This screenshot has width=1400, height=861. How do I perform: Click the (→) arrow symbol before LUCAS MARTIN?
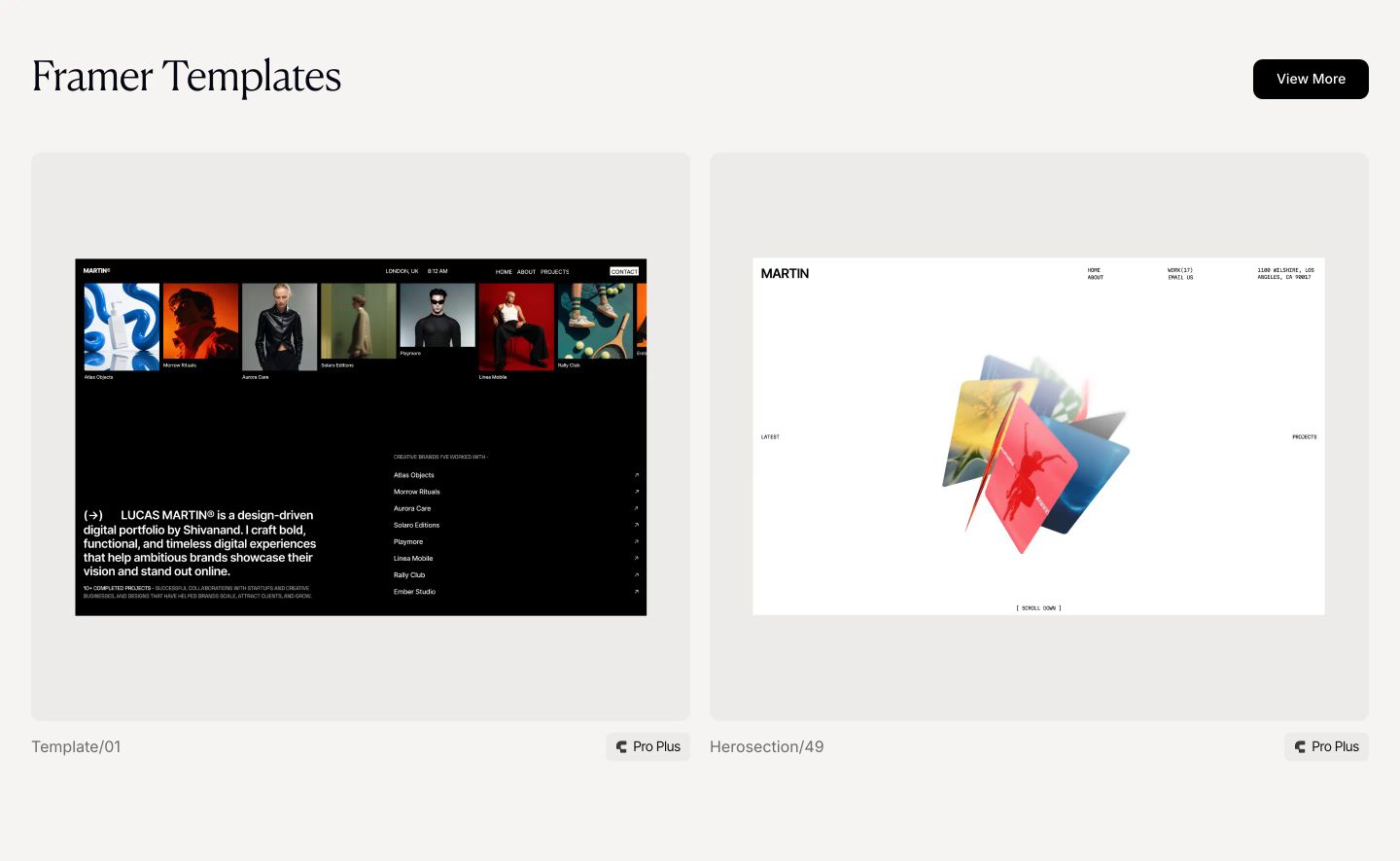[x=93, y=515]
